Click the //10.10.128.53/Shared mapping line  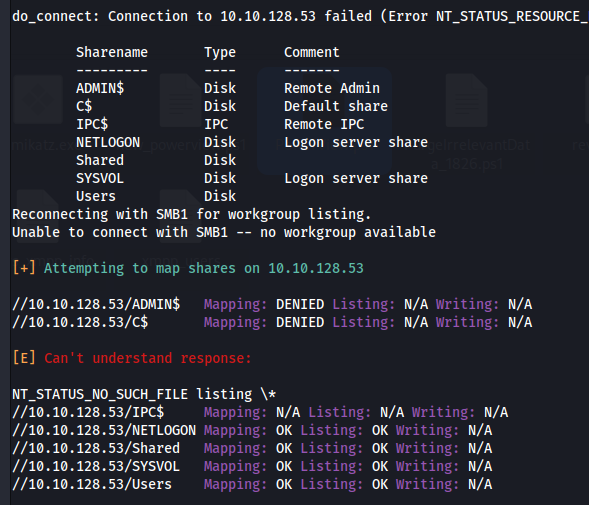click(x=252, y=448)
